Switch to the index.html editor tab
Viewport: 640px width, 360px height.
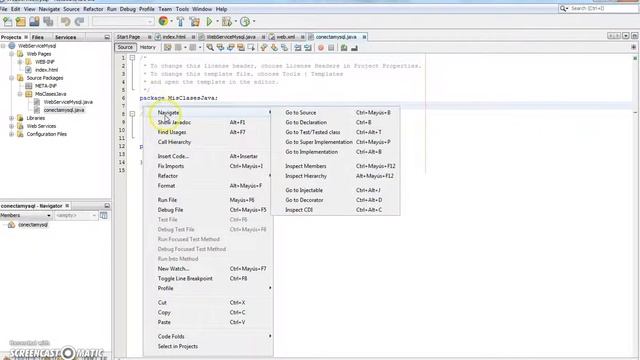174,37
